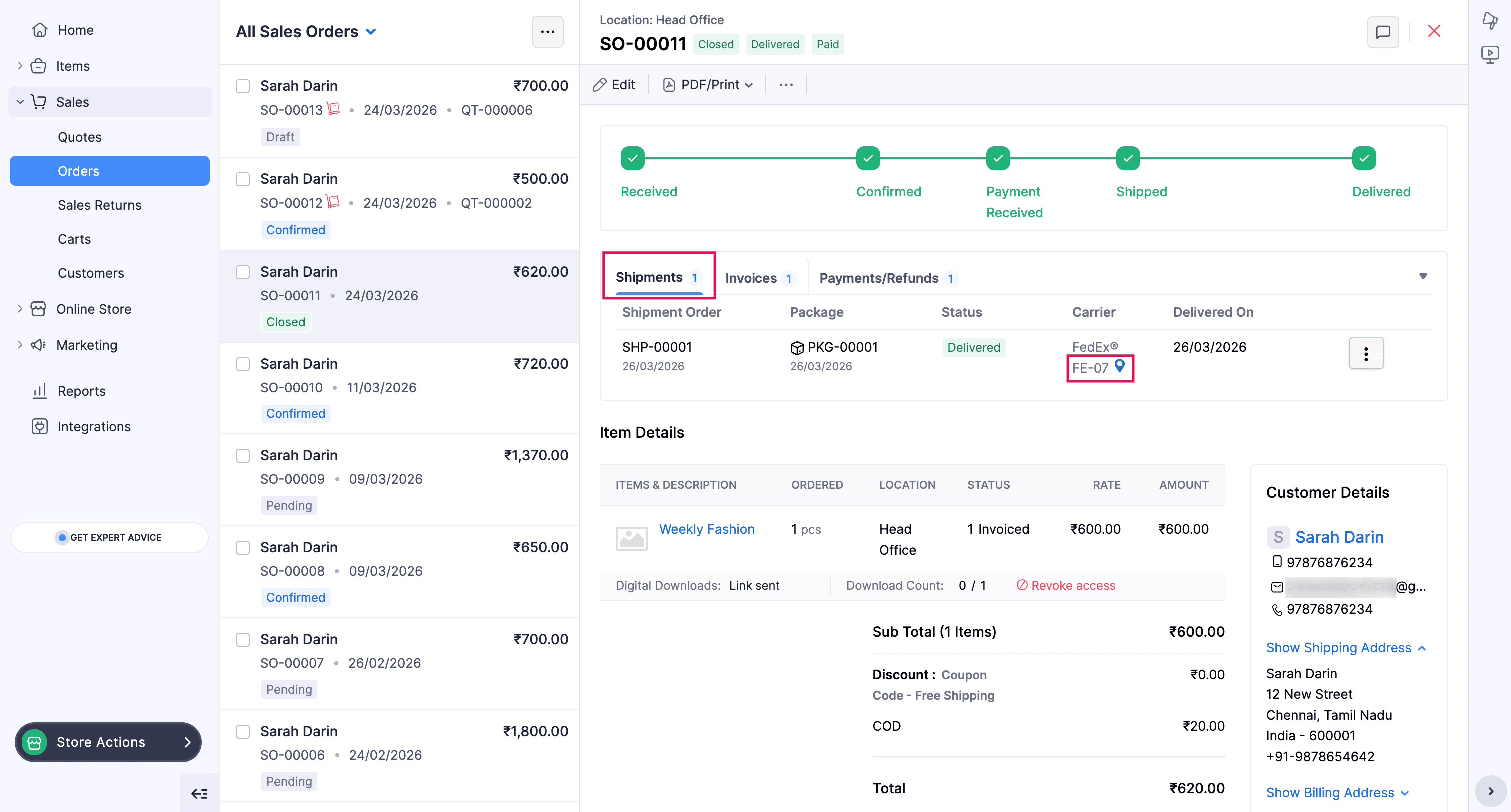This screenshot has width=1511, height=812.
Task: Click the Delivered progress step checkmark
Action: (1364, 158)
